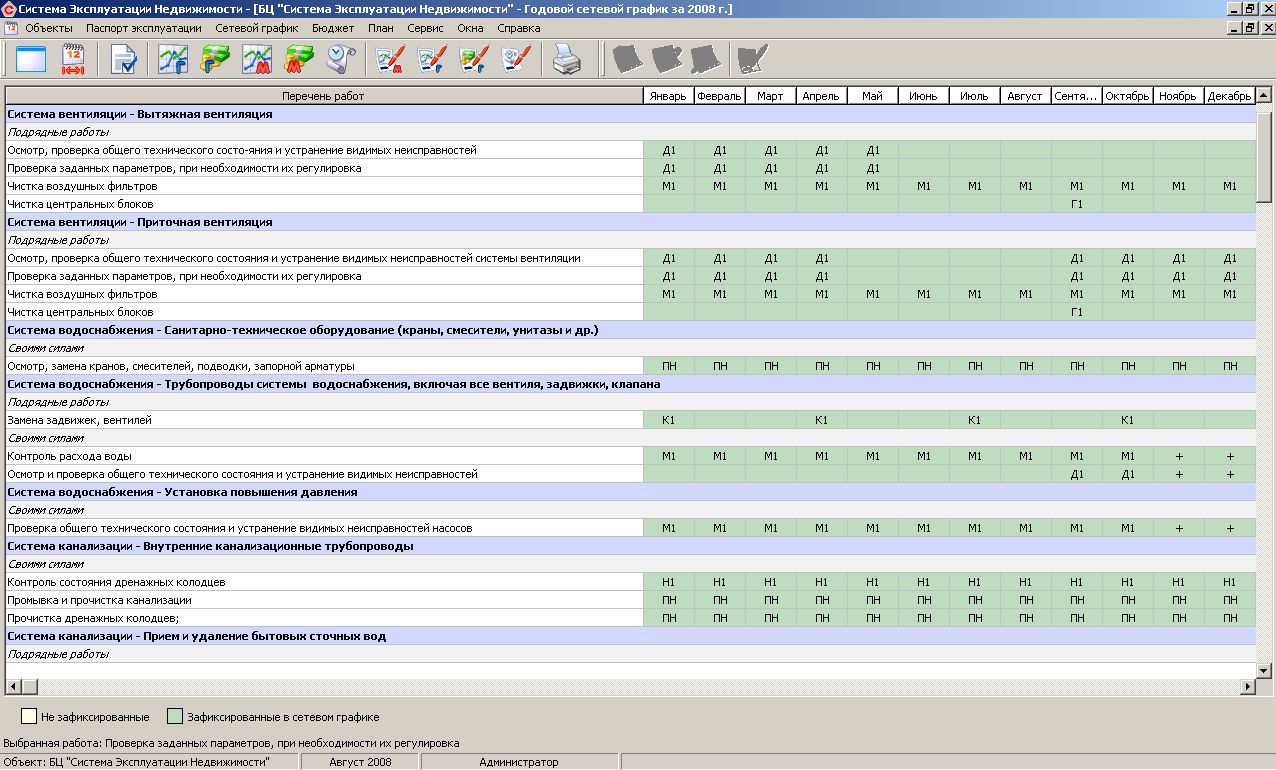1276x770 pixels.
Task: Click the money stack icon with red M
Action: (300, 60)
